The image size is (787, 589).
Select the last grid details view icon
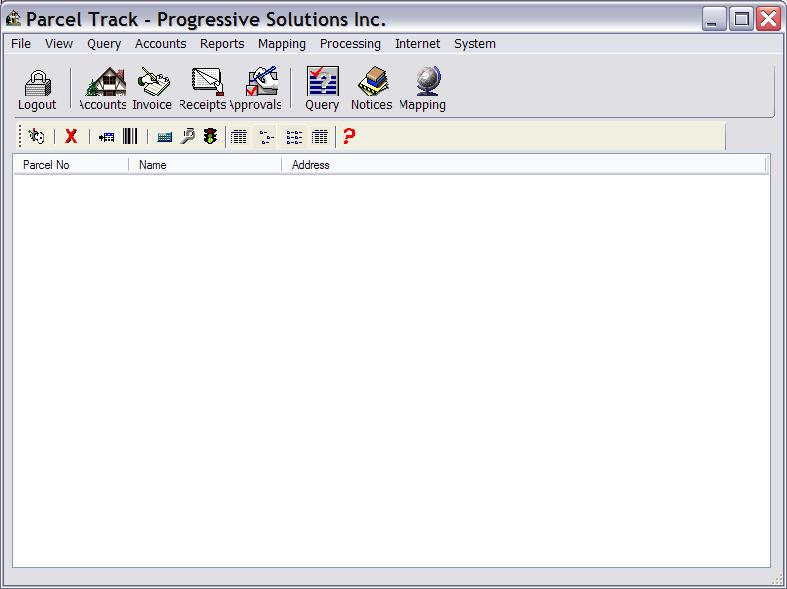point(320,136)
